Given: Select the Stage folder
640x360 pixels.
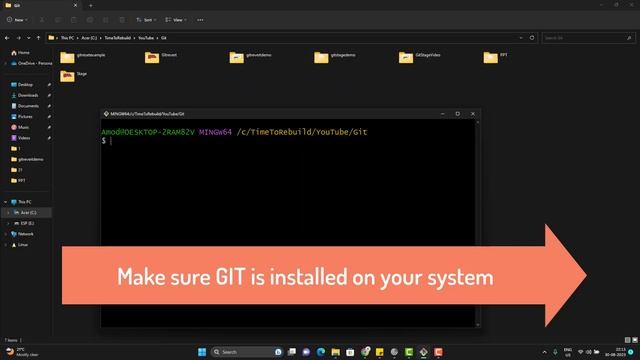Looking at the screenshot, I should coord(73,76).
